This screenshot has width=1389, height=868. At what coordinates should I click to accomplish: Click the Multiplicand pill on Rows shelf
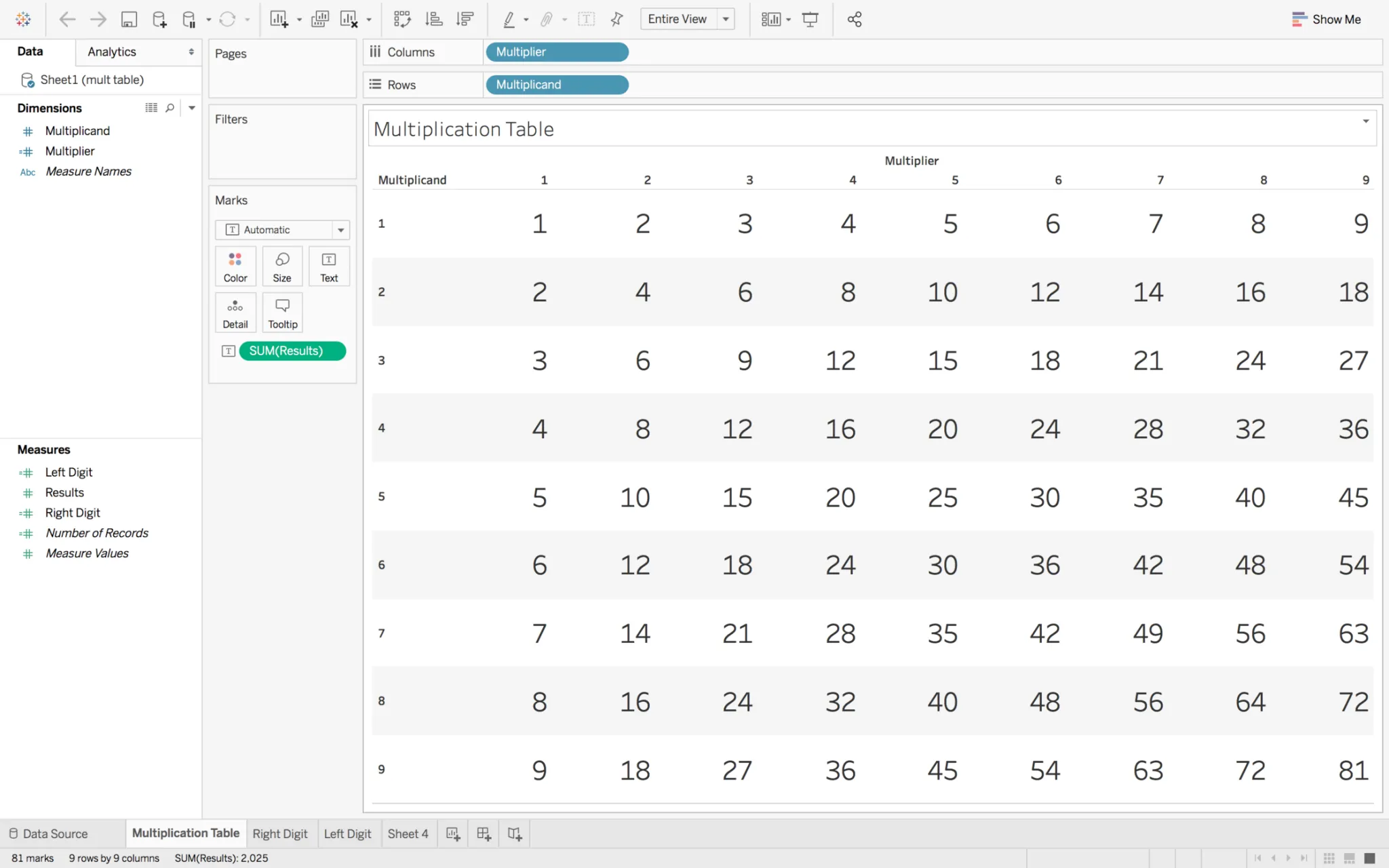coord(557,84)
